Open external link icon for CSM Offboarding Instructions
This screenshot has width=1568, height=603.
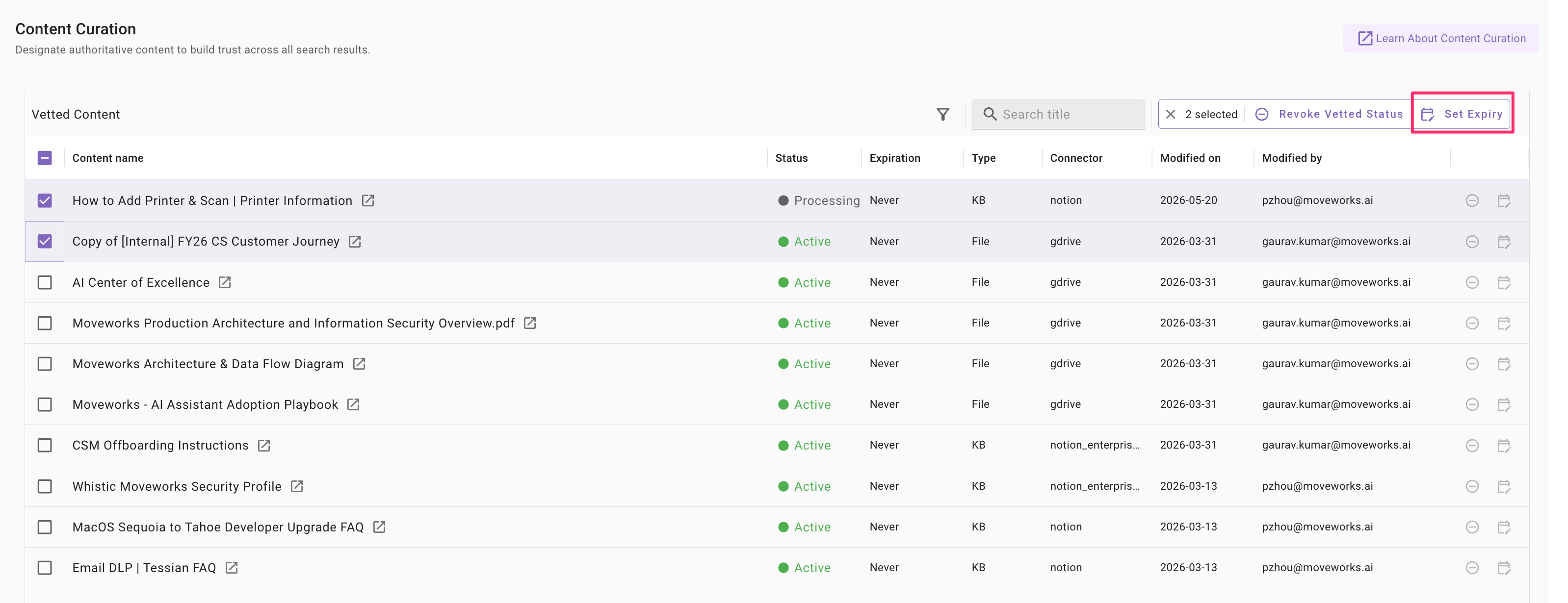(263, 446)
